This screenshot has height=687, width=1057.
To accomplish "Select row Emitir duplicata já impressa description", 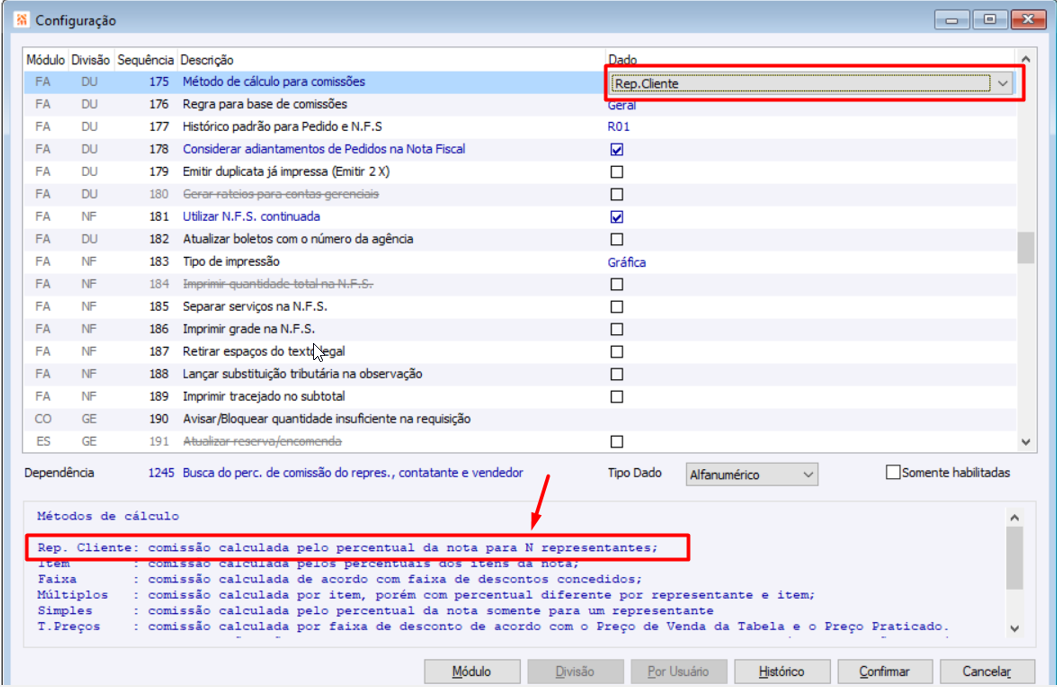I will click(286, 172).
